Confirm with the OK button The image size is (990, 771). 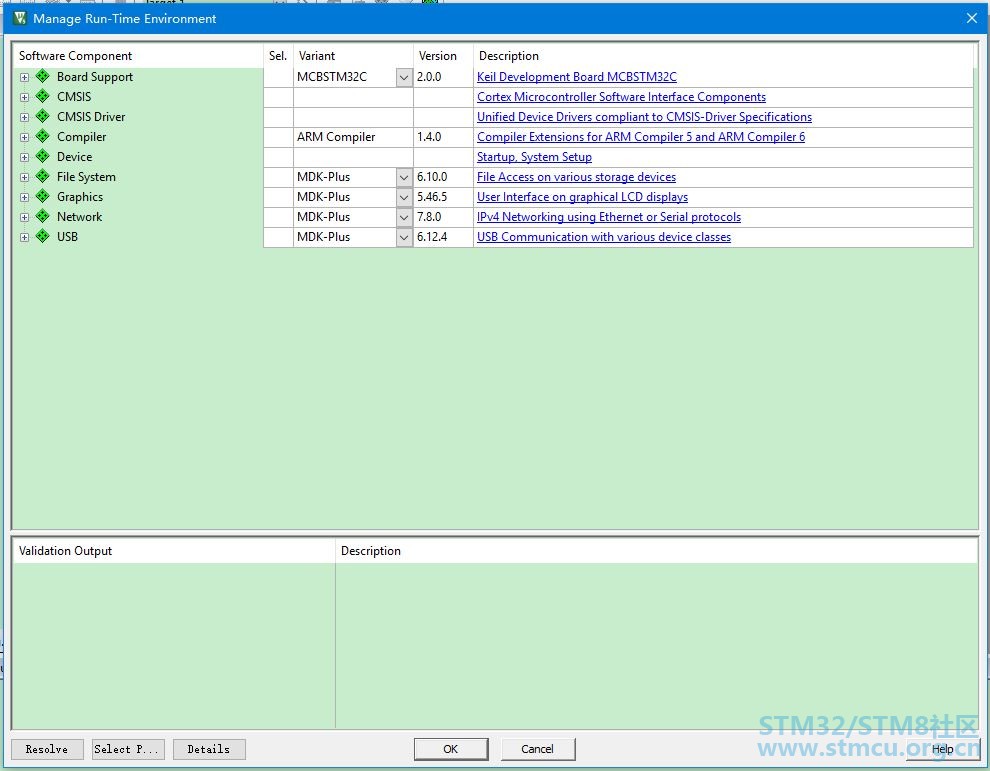tap(451, 749)
